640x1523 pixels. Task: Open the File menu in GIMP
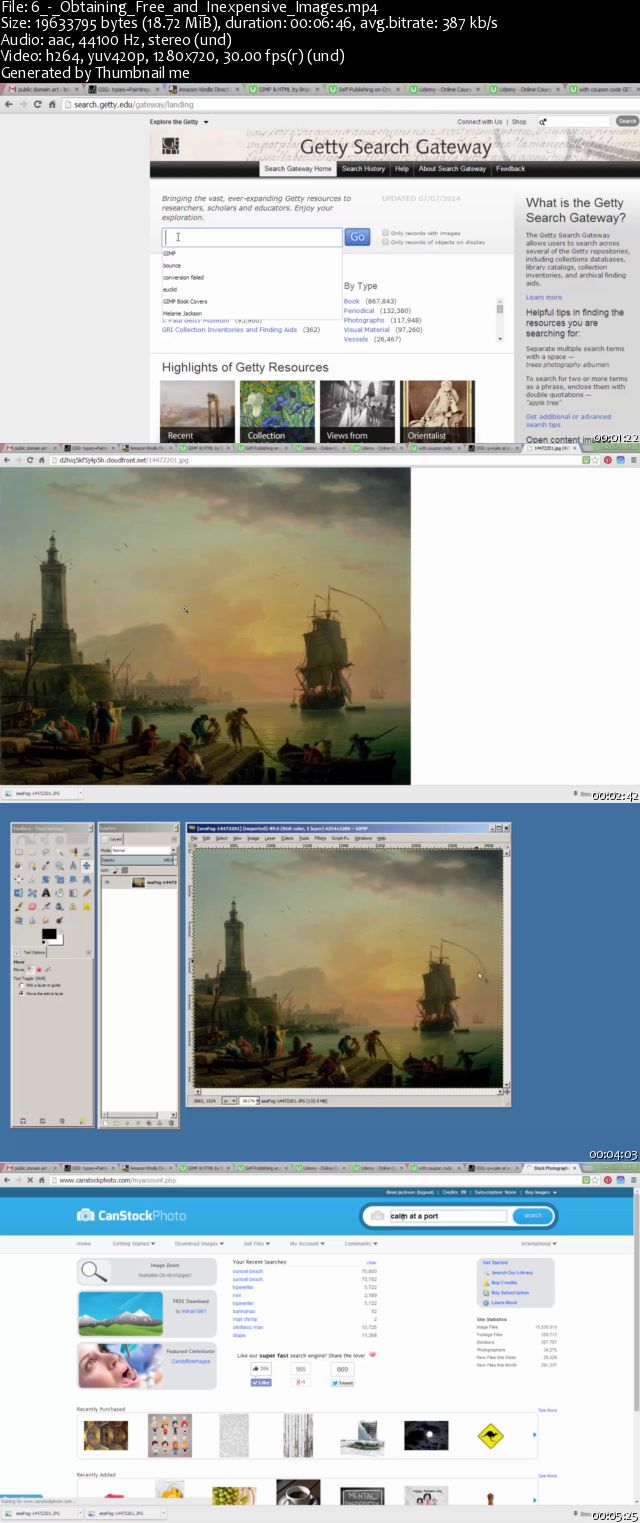194,837
